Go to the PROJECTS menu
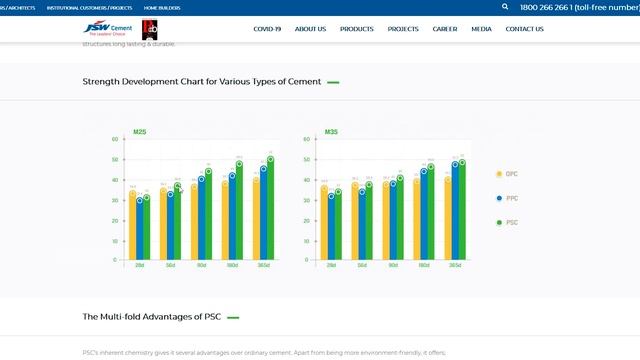 click(x=403, y=29)
